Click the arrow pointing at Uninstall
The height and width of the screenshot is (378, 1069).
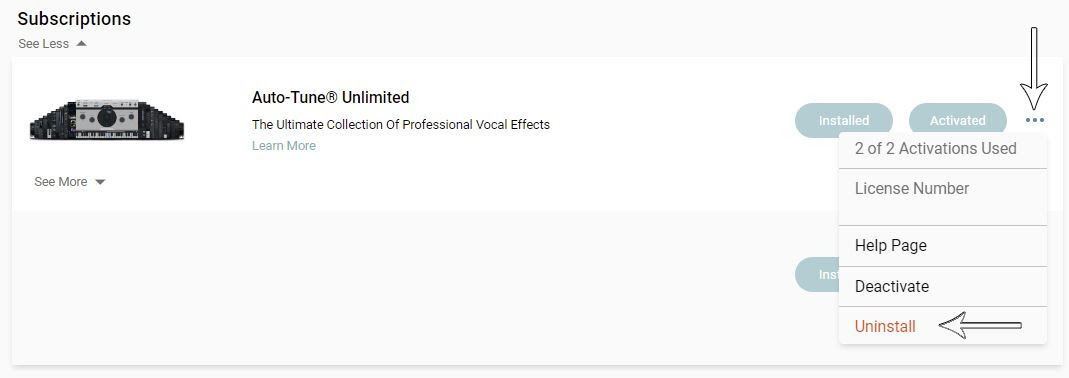(980, 325)
